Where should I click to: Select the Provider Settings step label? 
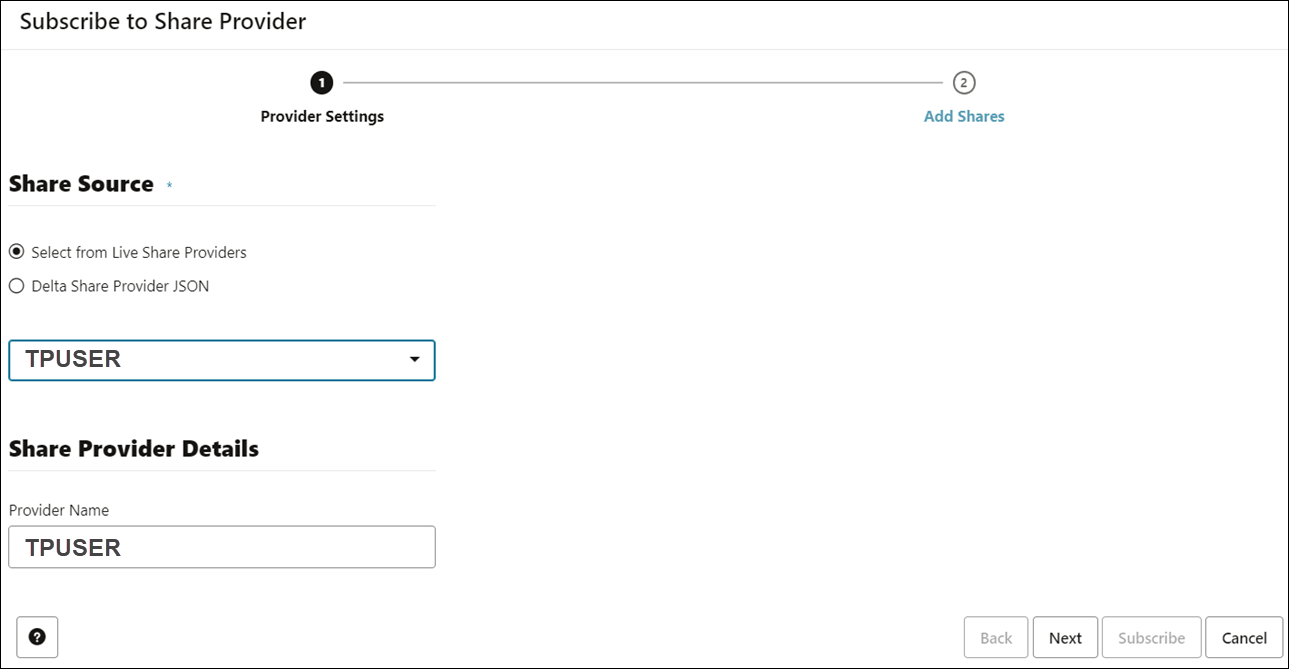[322, 116]
